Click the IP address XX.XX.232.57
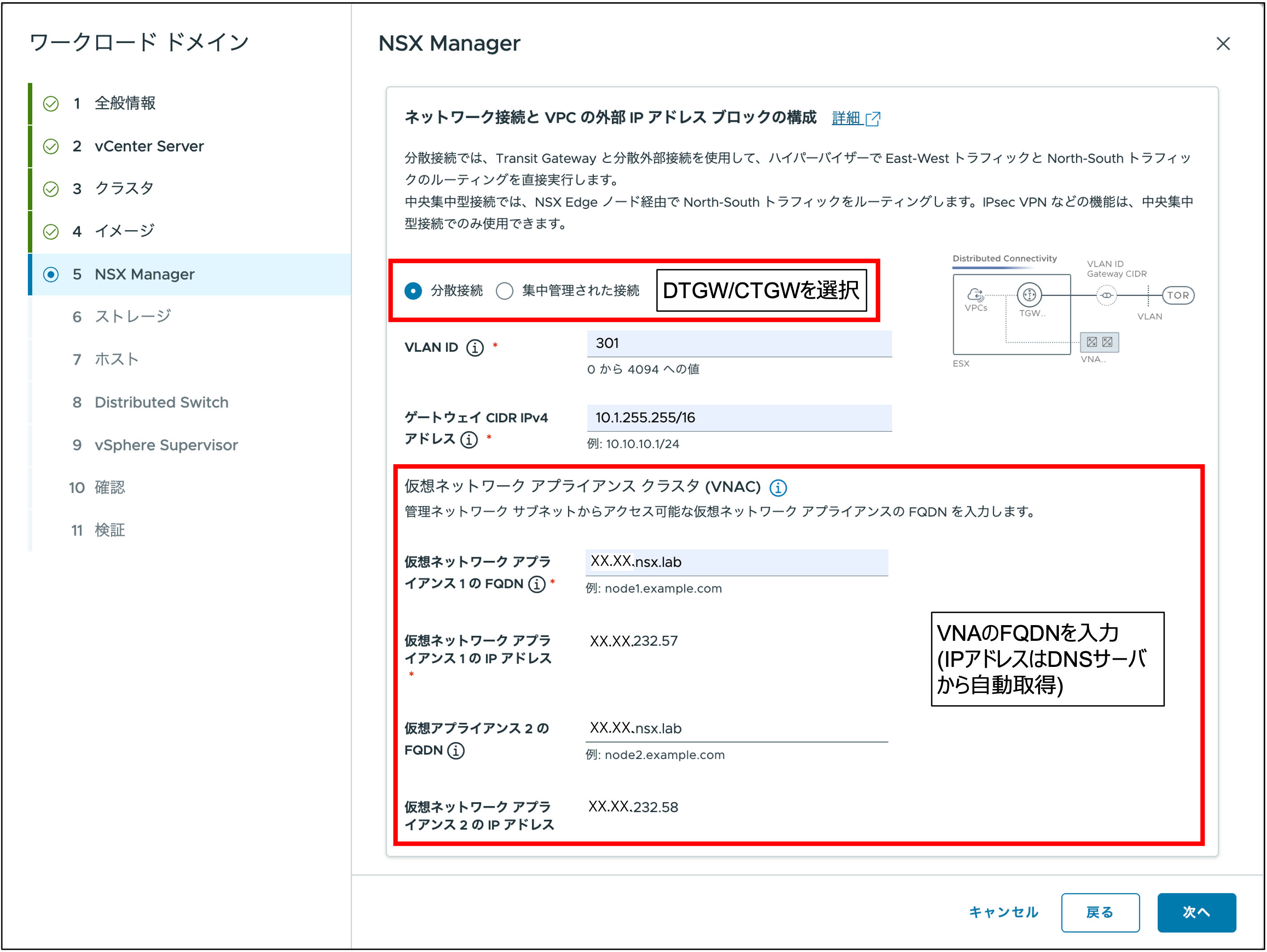 633,641
